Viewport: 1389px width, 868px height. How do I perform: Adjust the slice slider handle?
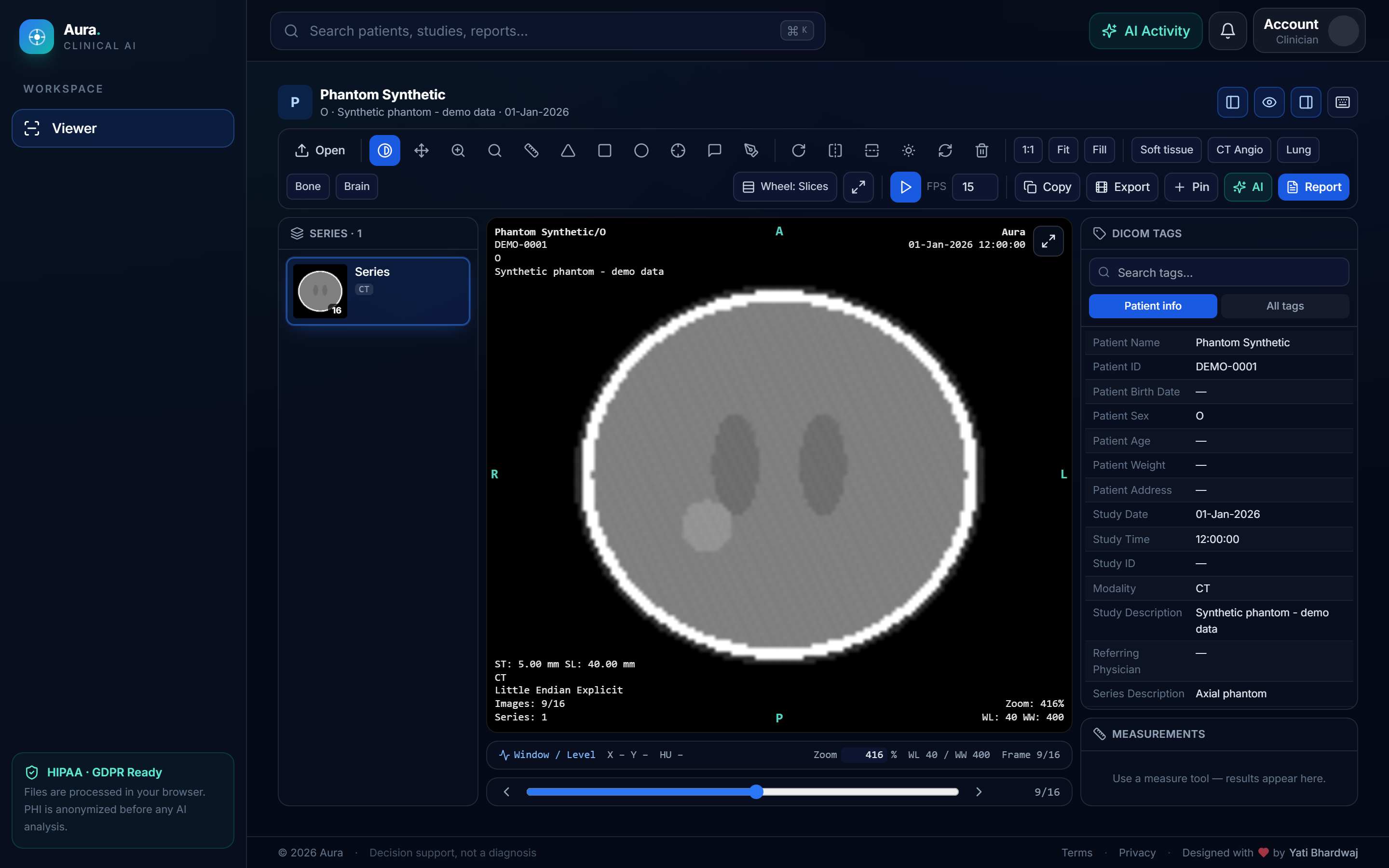coord(757,792)
